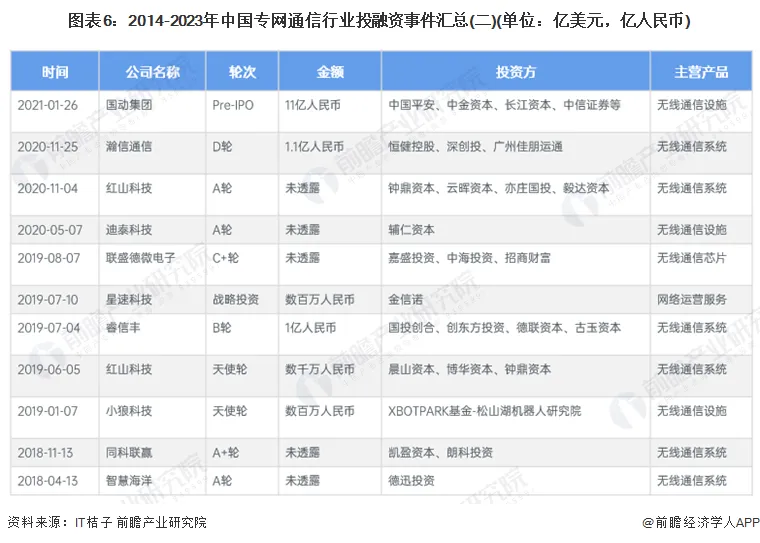The height and width of the screenshot is (543, 760).
Task: Select the date 2019-08-07
Action: coord(48,258)
